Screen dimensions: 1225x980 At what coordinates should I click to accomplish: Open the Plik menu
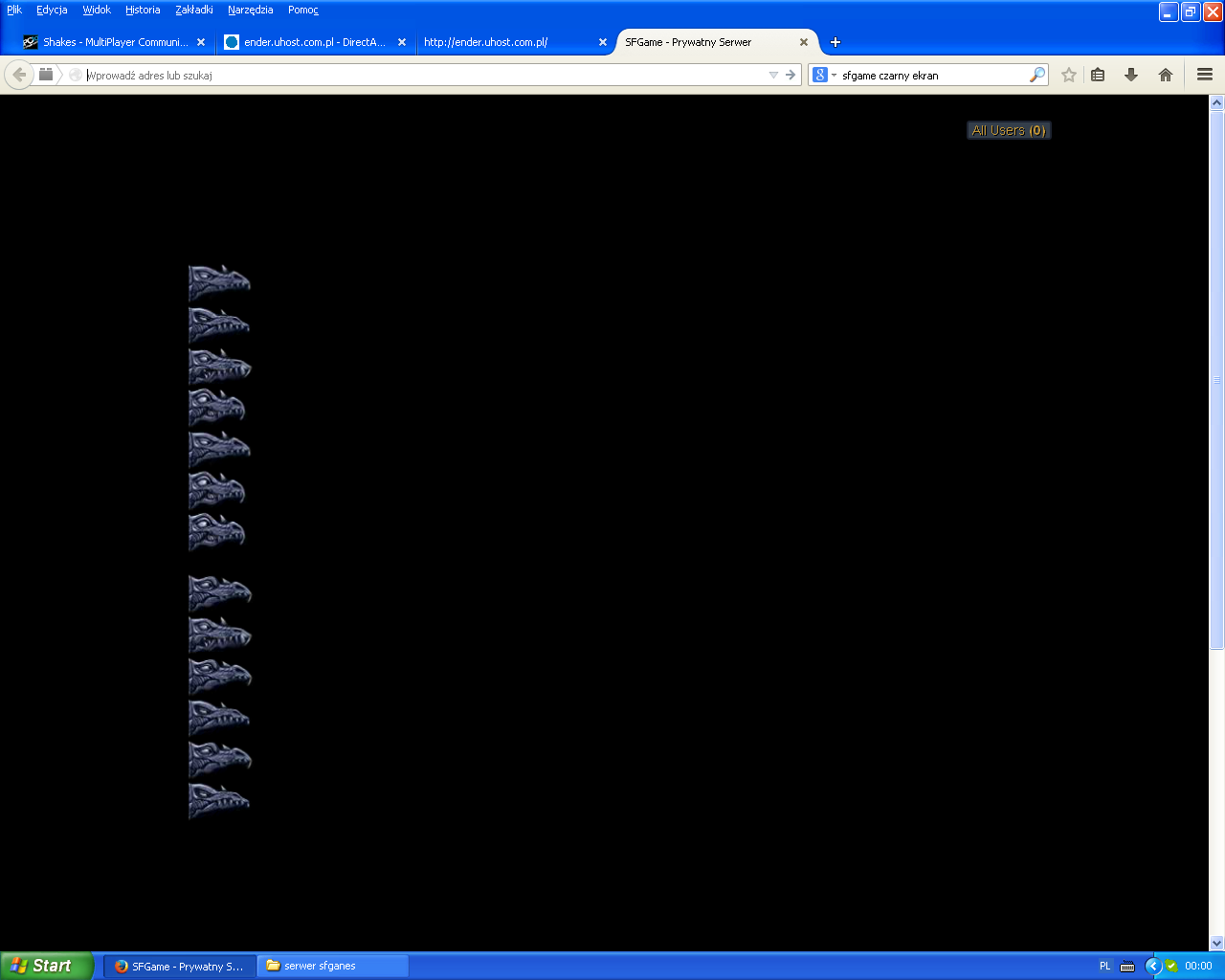[14, 10]
